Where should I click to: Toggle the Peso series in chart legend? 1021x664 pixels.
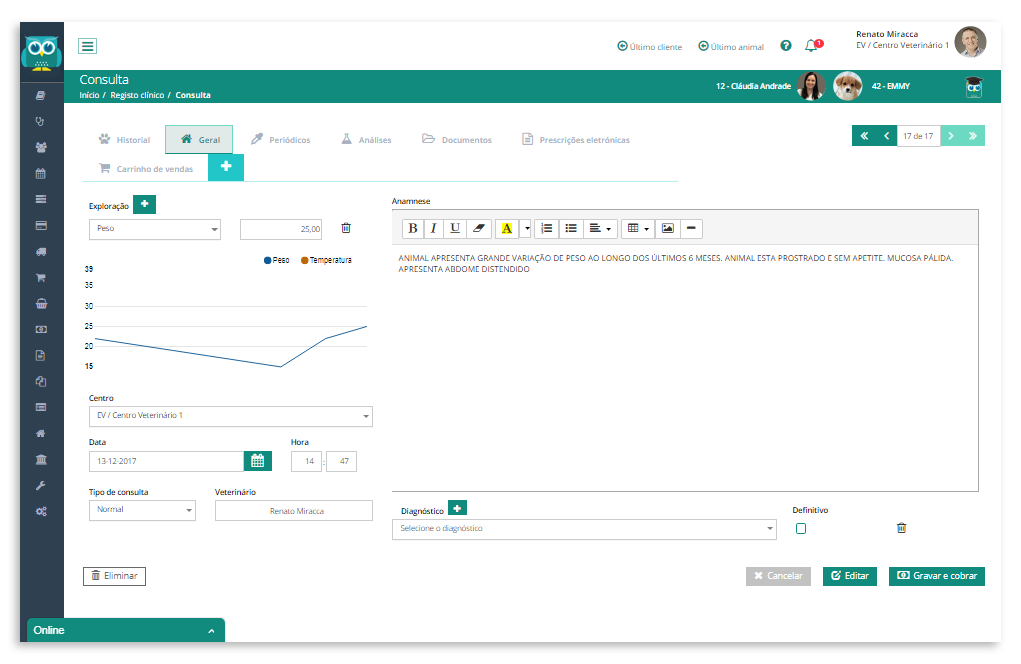pyautogui.click(x=276, y=260)
